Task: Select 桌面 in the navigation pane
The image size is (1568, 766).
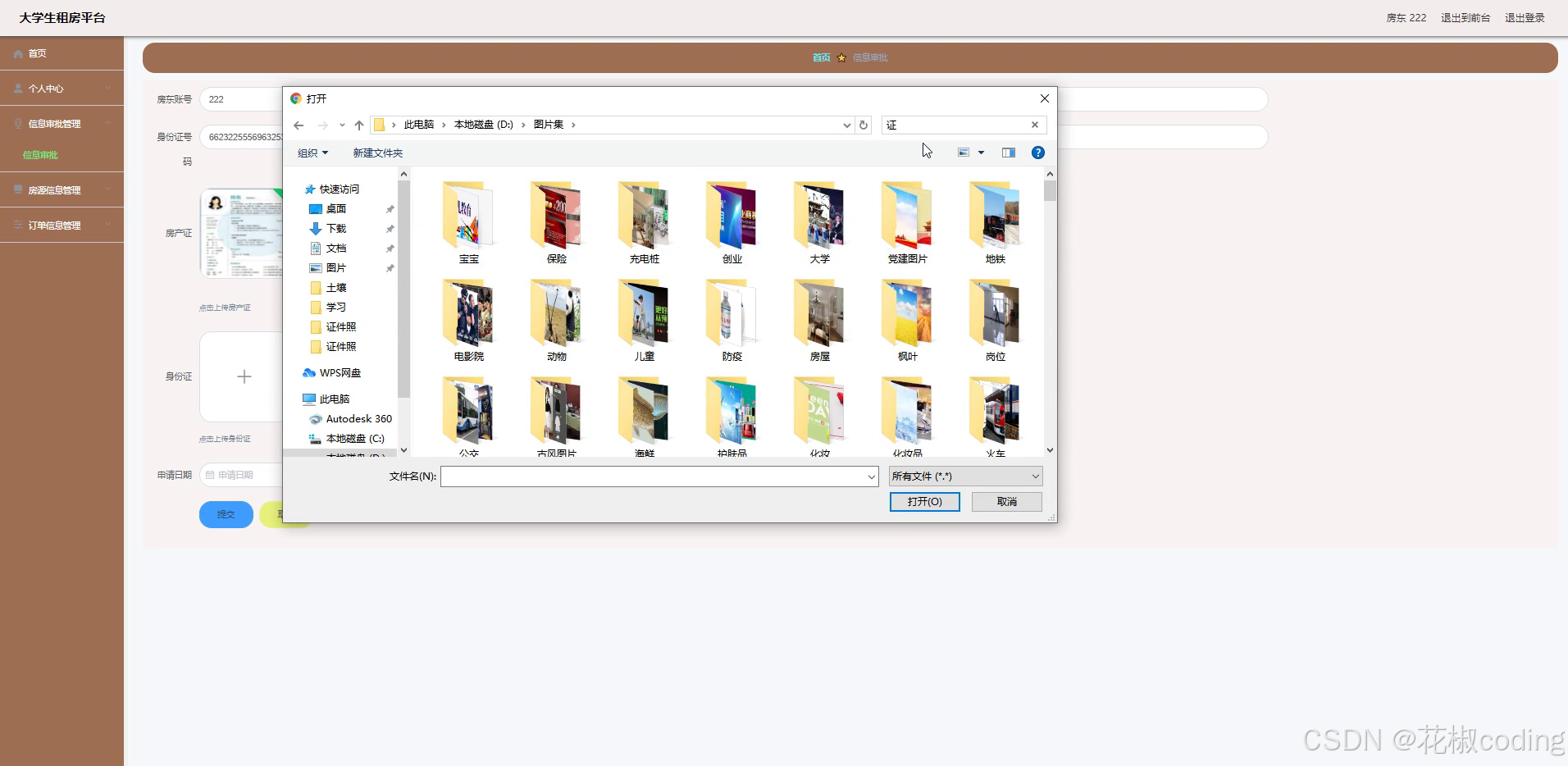Action: 336,209
